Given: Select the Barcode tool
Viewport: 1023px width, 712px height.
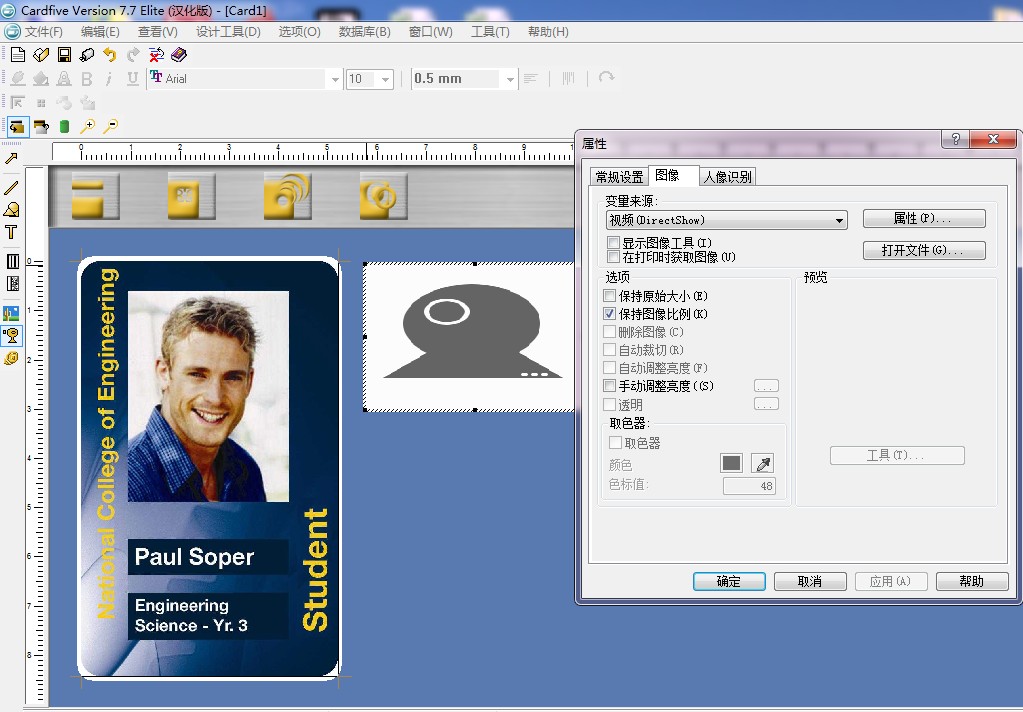Looking at the screenshot, I should [x=12, y=262].
